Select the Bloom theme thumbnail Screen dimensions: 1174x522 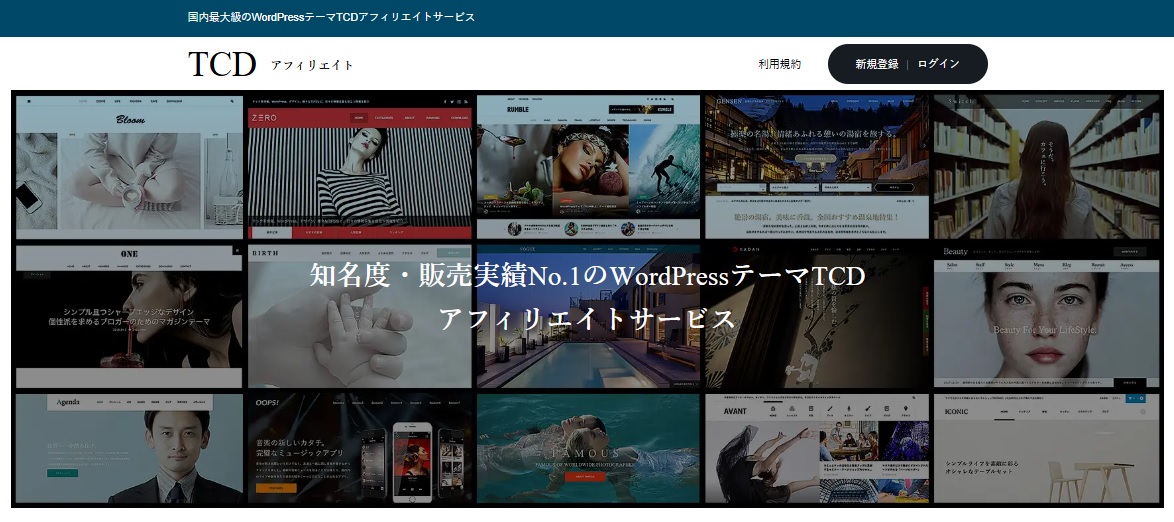coord(130,167)
